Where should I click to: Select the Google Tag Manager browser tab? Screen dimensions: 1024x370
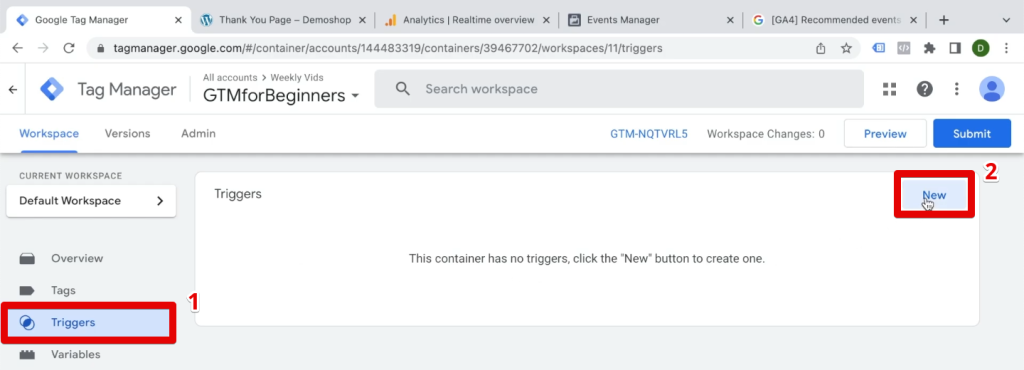pyautogui.click(x=99, y=20)
